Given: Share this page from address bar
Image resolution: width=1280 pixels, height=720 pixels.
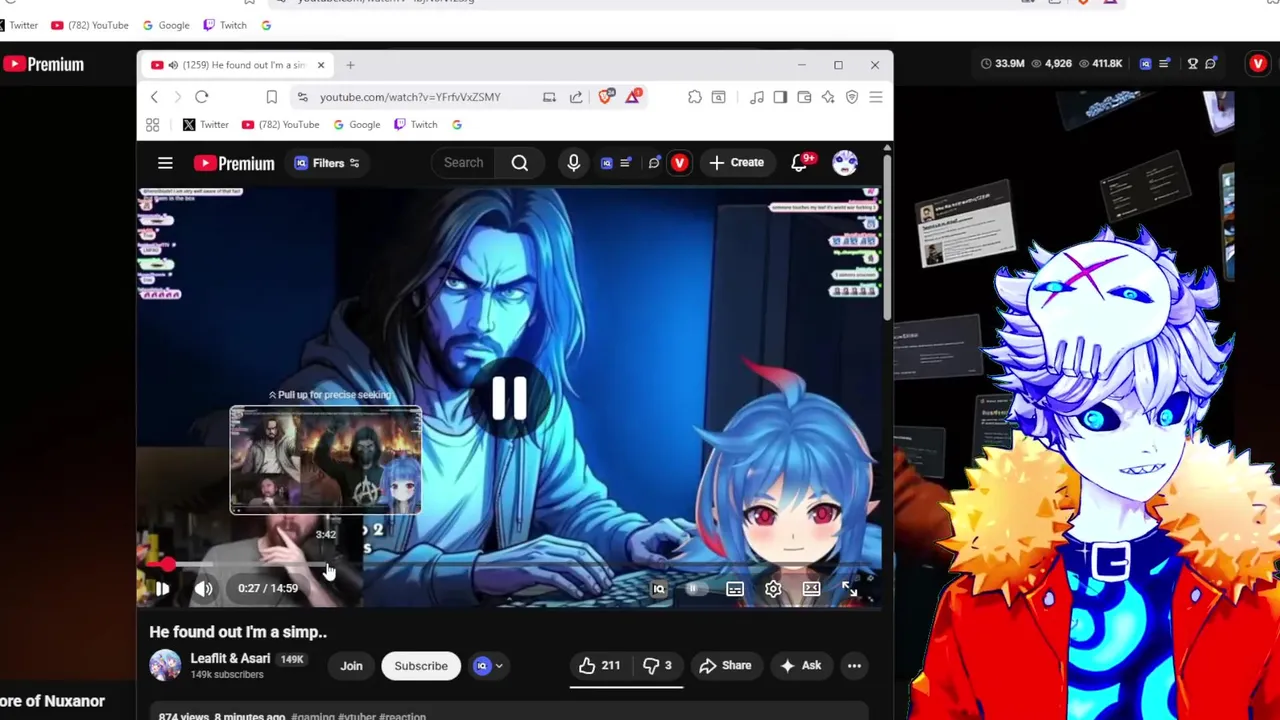Looking at the screenshot, I should click(576, 97).
